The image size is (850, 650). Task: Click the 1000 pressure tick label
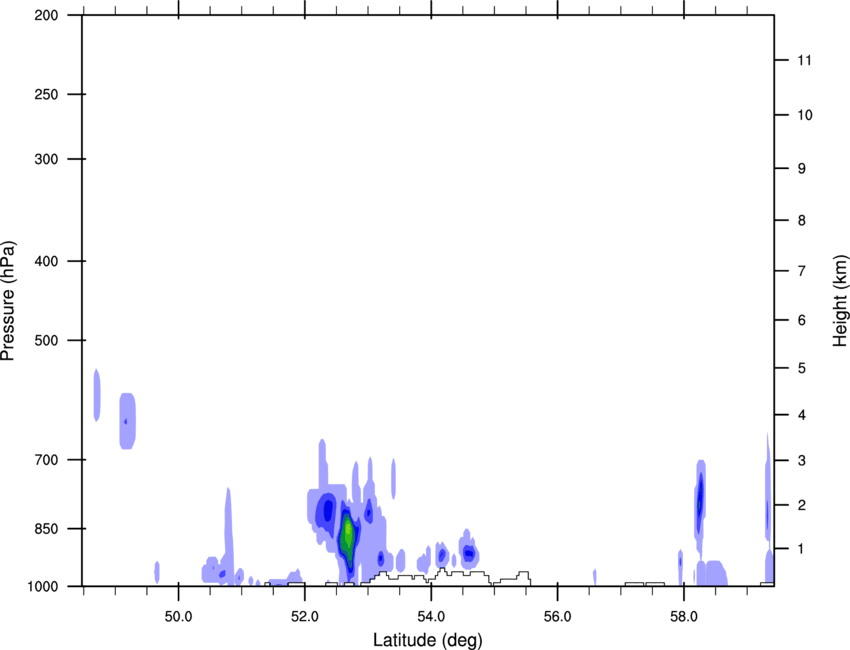[42, 586]
